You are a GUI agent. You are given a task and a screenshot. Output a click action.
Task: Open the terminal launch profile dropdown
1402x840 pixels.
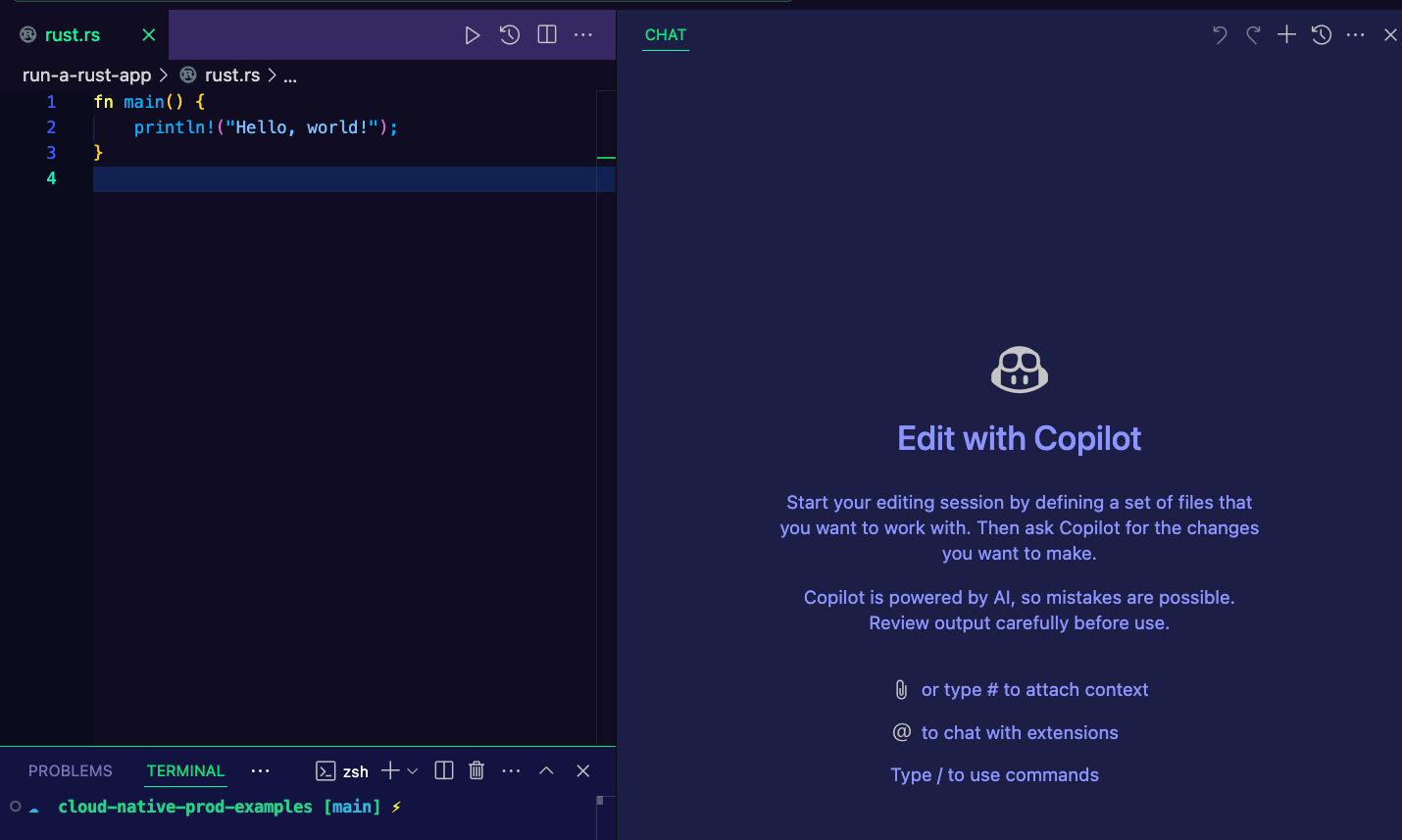pos(413,771)
